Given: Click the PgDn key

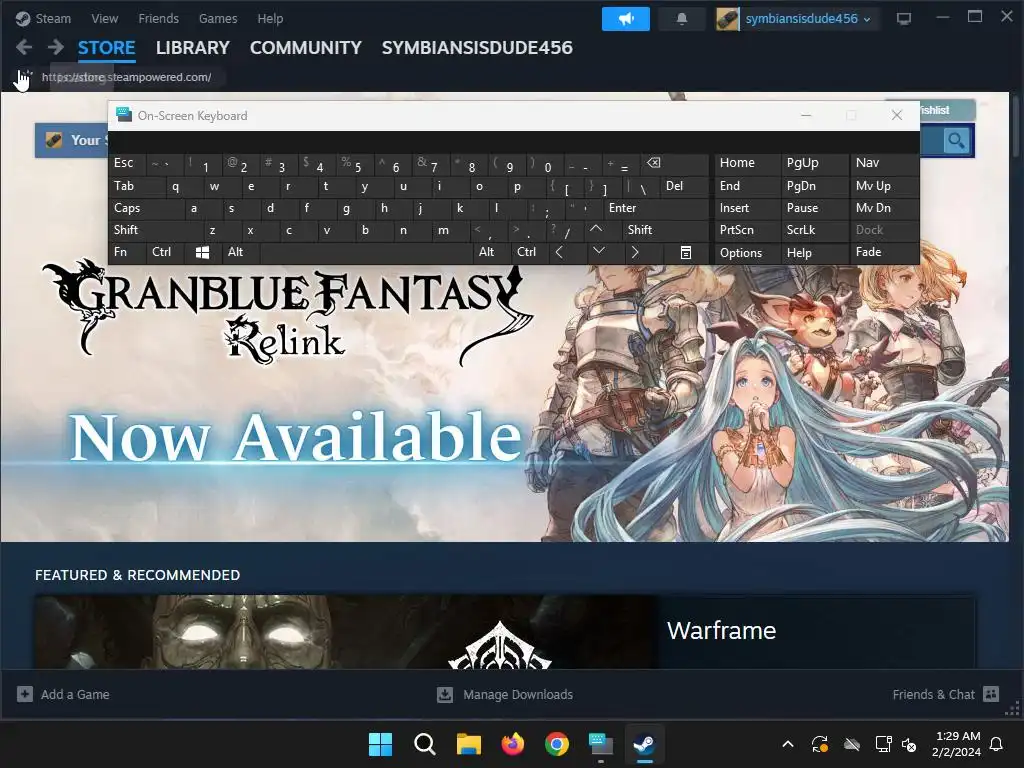Looking at the screenshot, I should 814,186.
